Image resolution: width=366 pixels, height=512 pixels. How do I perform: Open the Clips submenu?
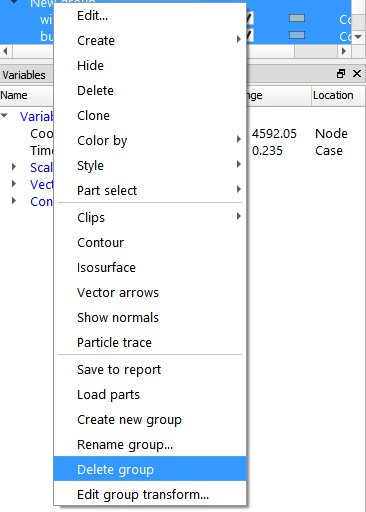[x=150, y=217]
